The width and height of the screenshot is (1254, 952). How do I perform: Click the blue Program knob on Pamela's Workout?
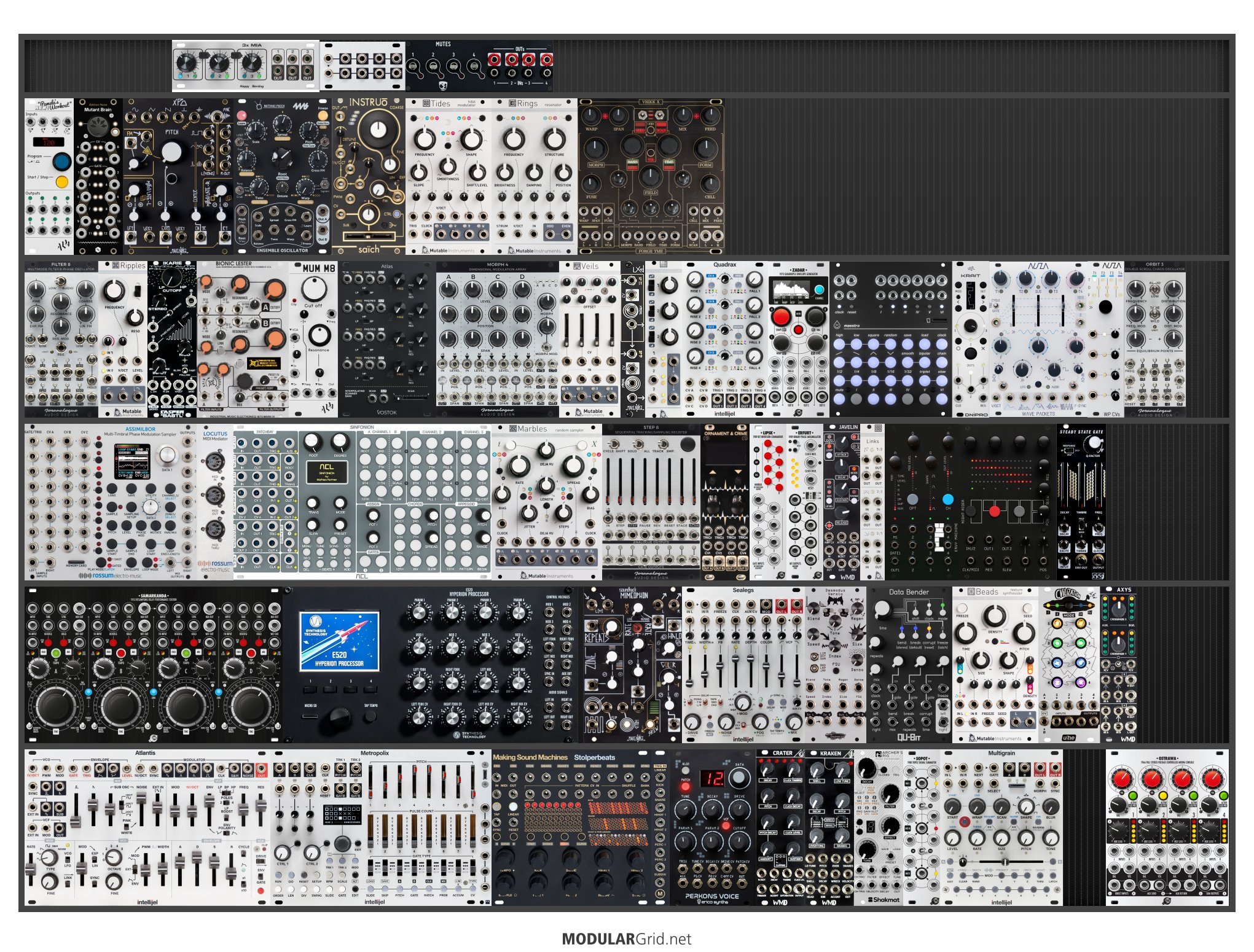click(x=62, y=162)
